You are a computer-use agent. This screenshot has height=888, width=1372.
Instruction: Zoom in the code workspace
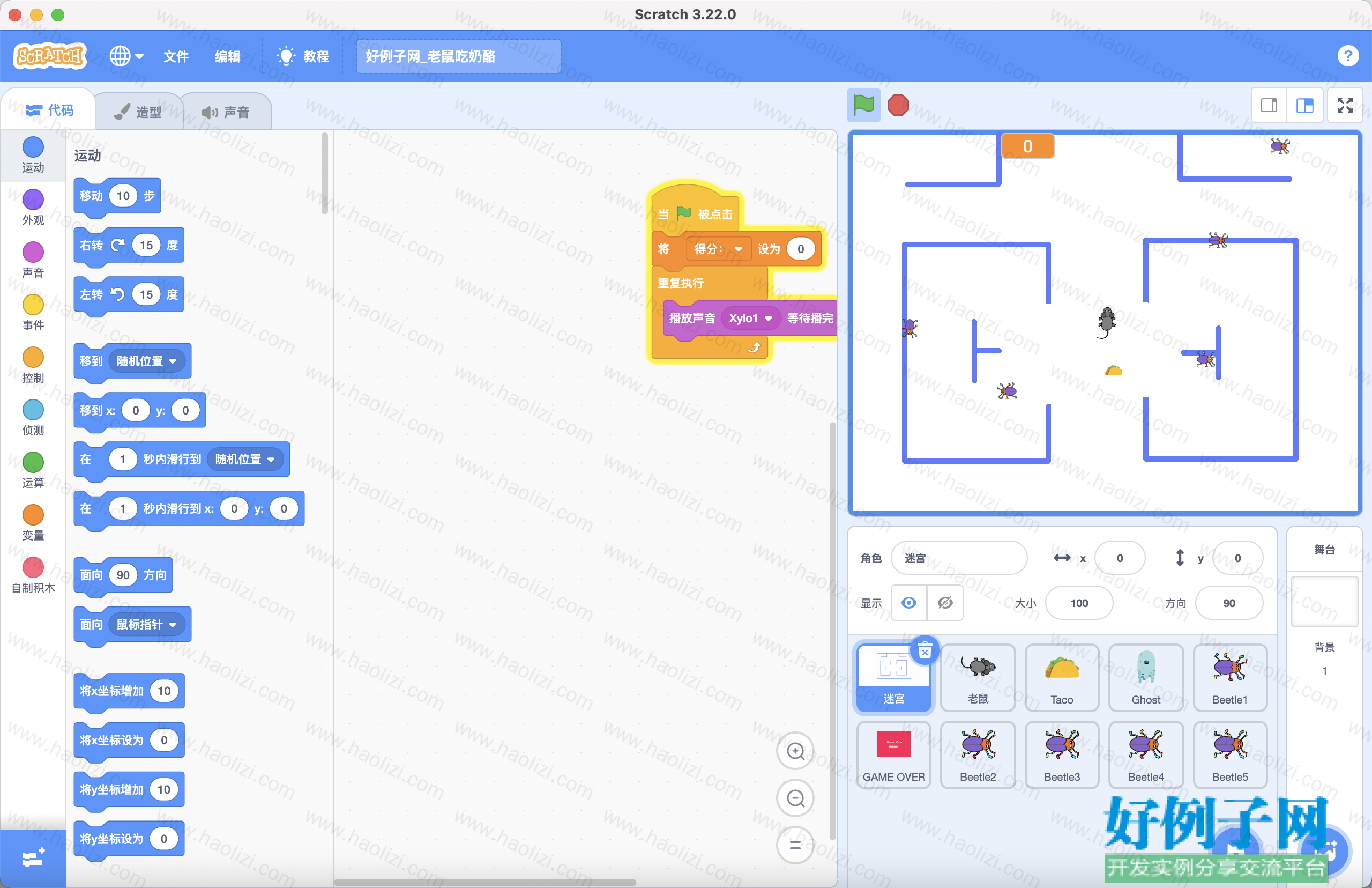click(795, 751)
